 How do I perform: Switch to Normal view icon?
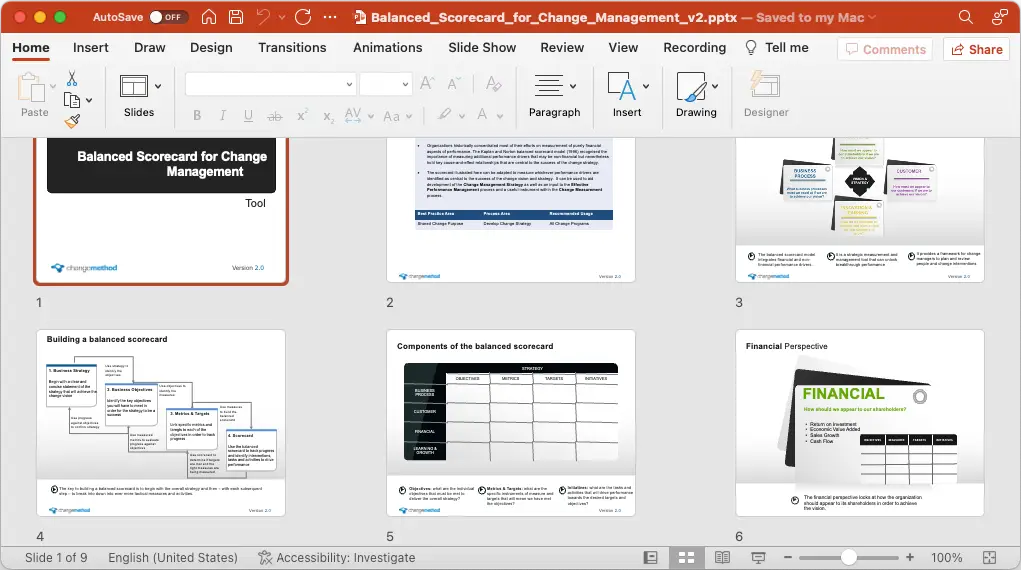point(650,558)
